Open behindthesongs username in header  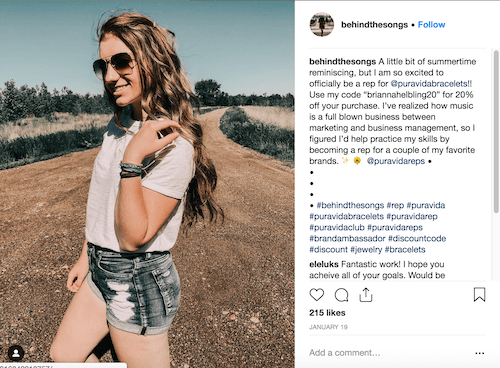[x=374, y=25]
